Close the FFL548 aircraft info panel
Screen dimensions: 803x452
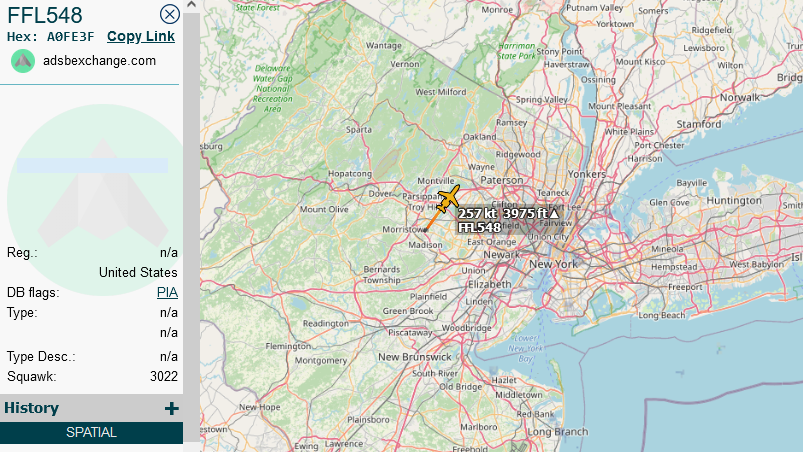coord(170,14)
